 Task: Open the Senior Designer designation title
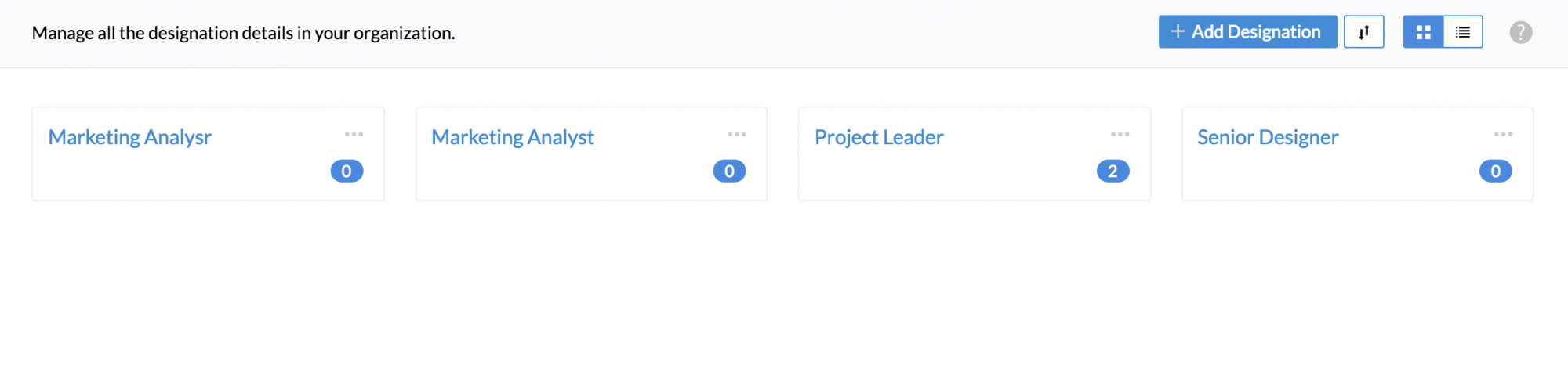[1268, 137]
